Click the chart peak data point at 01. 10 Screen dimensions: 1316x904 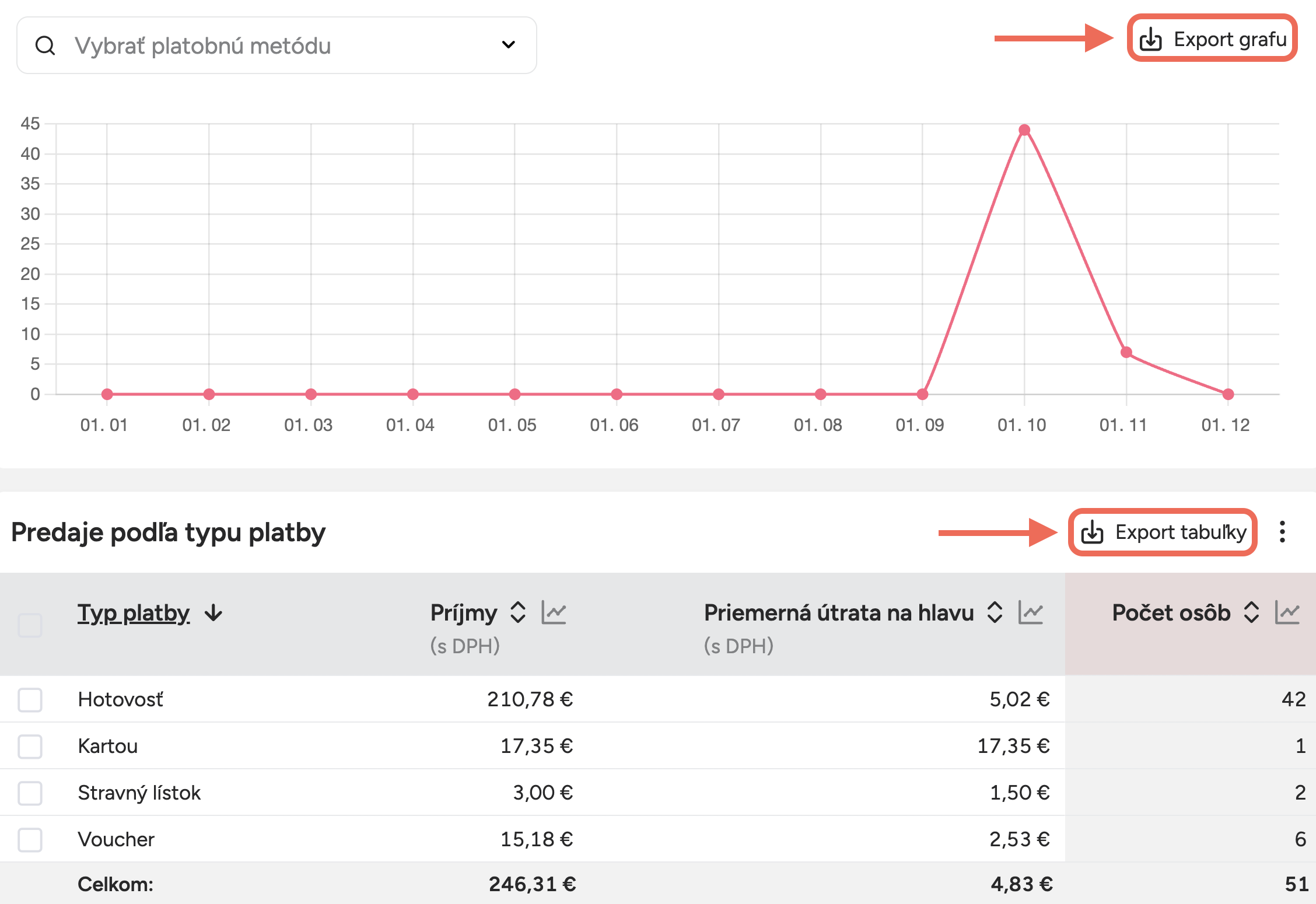pos(1024,130)
